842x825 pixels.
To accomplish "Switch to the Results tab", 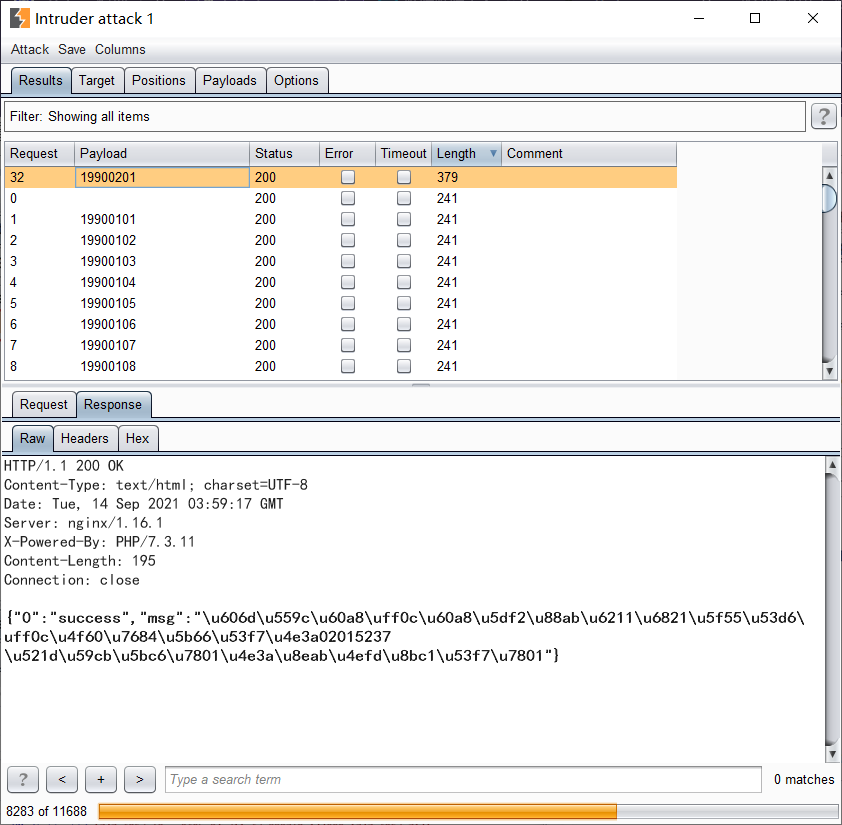I will click(x=41, y=81).
